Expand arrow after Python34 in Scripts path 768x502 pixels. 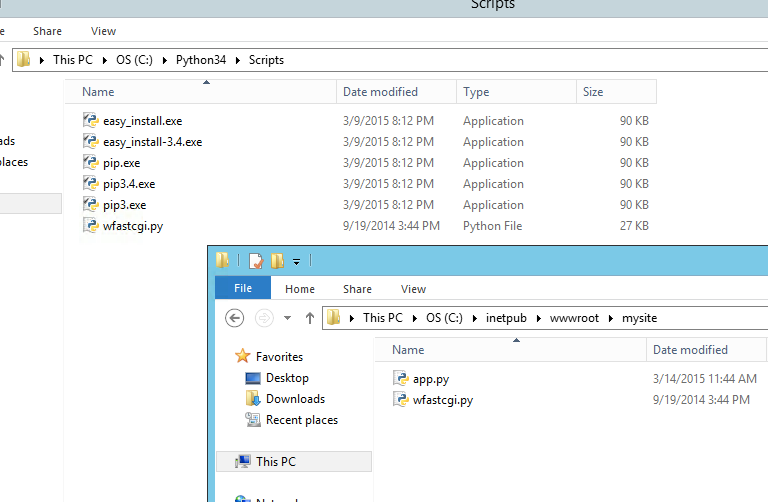click(238, 60)
